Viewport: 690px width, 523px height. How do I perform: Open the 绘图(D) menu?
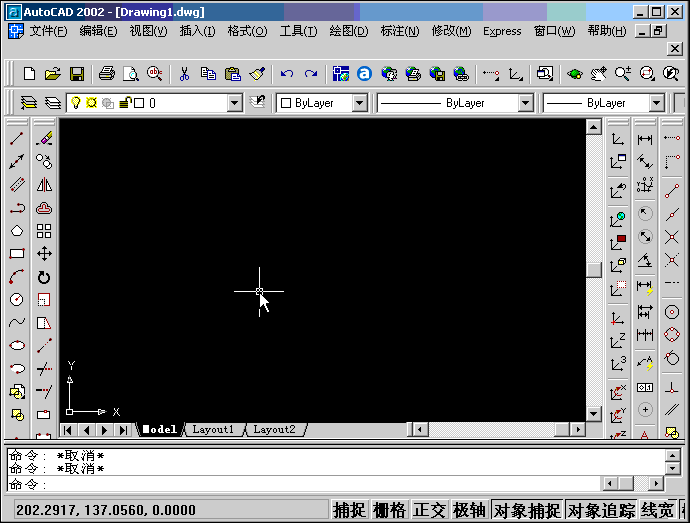click(349, 31)
